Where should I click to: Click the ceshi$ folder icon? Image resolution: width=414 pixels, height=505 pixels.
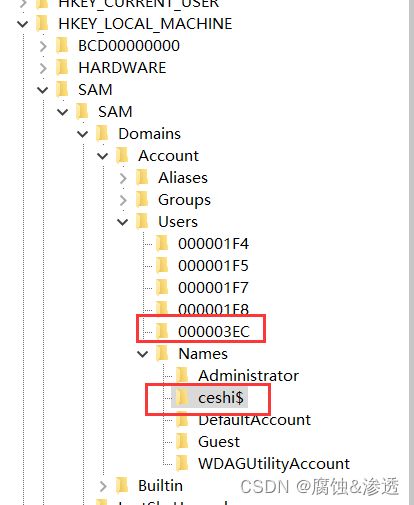tap(182, 398)
